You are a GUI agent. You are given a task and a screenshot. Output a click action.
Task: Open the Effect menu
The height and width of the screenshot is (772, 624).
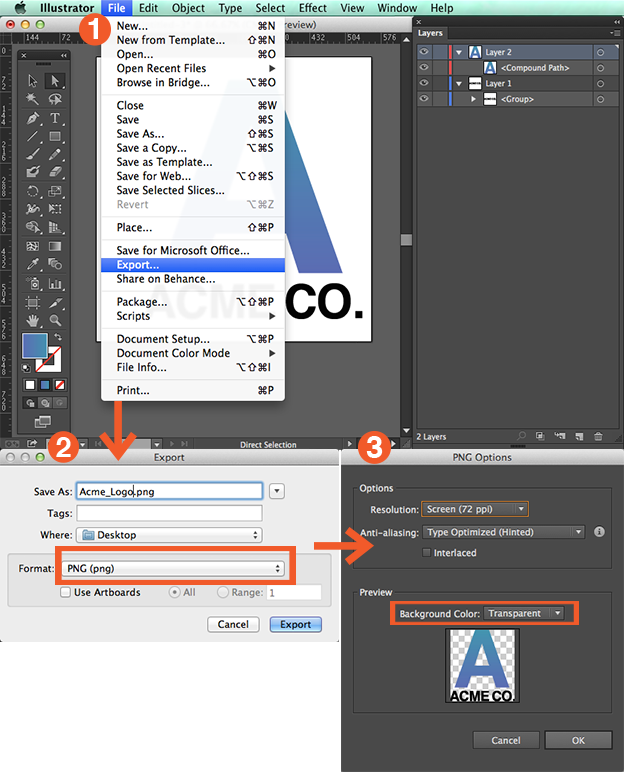[x=313, y=8]
